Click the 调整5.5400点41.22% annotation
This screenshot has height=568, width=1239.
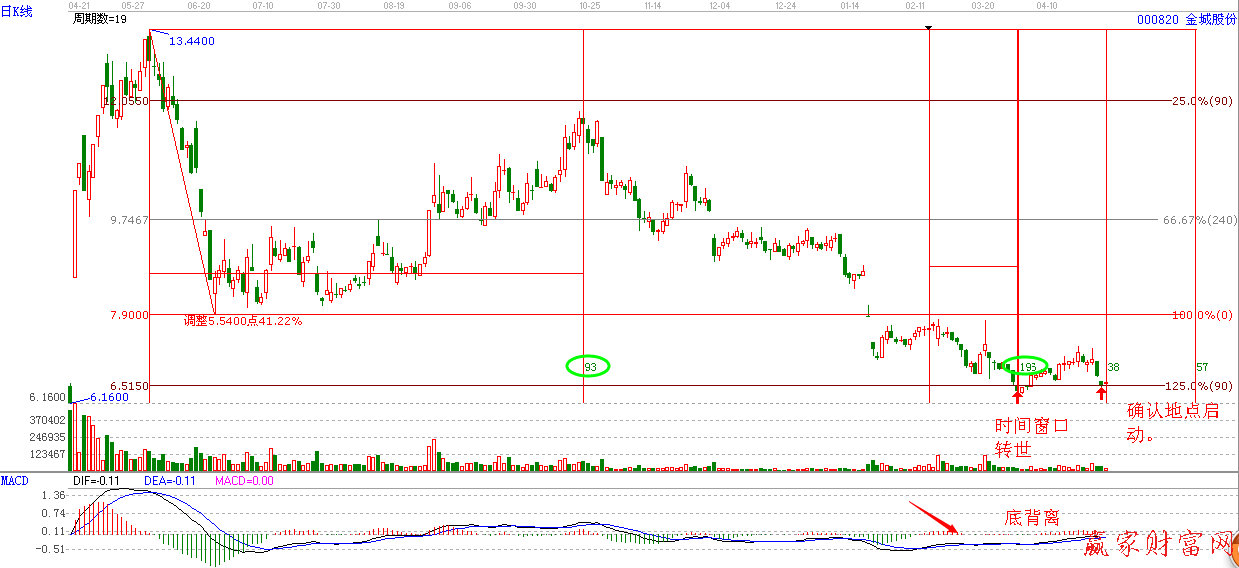click(x=243, y=321)
